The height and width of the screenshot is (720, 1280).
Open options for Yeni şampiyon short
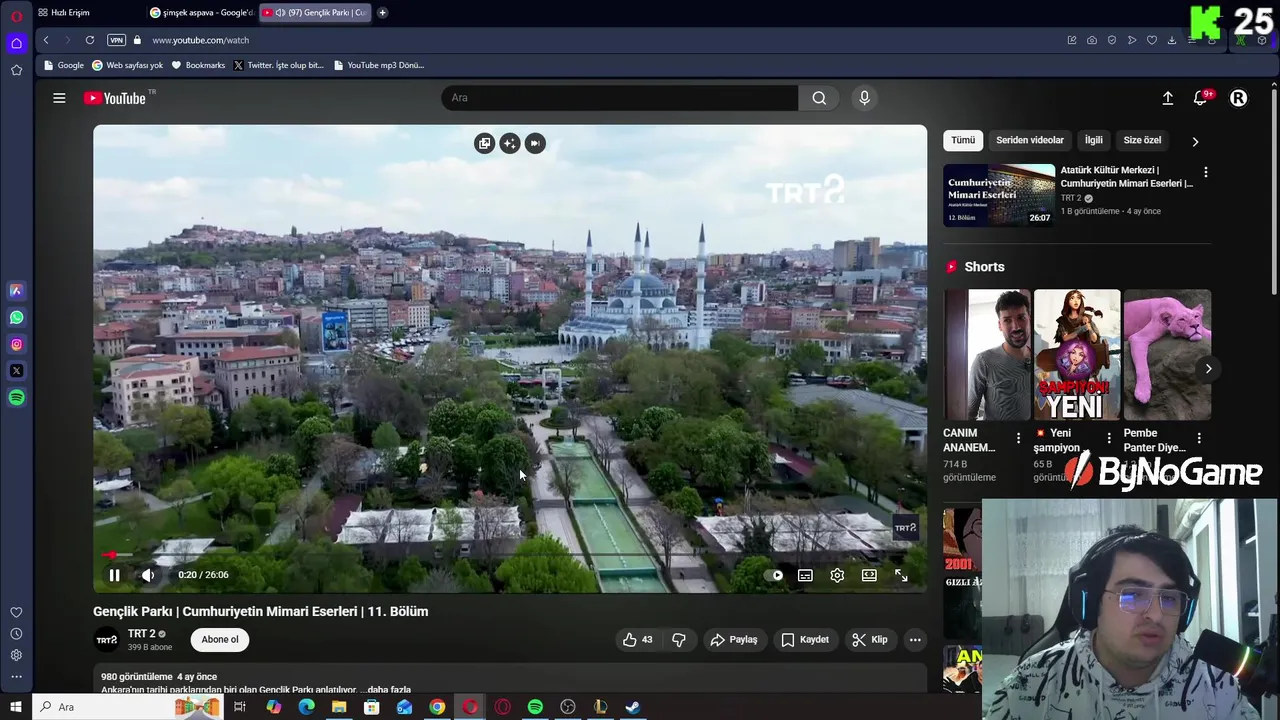1108,438
